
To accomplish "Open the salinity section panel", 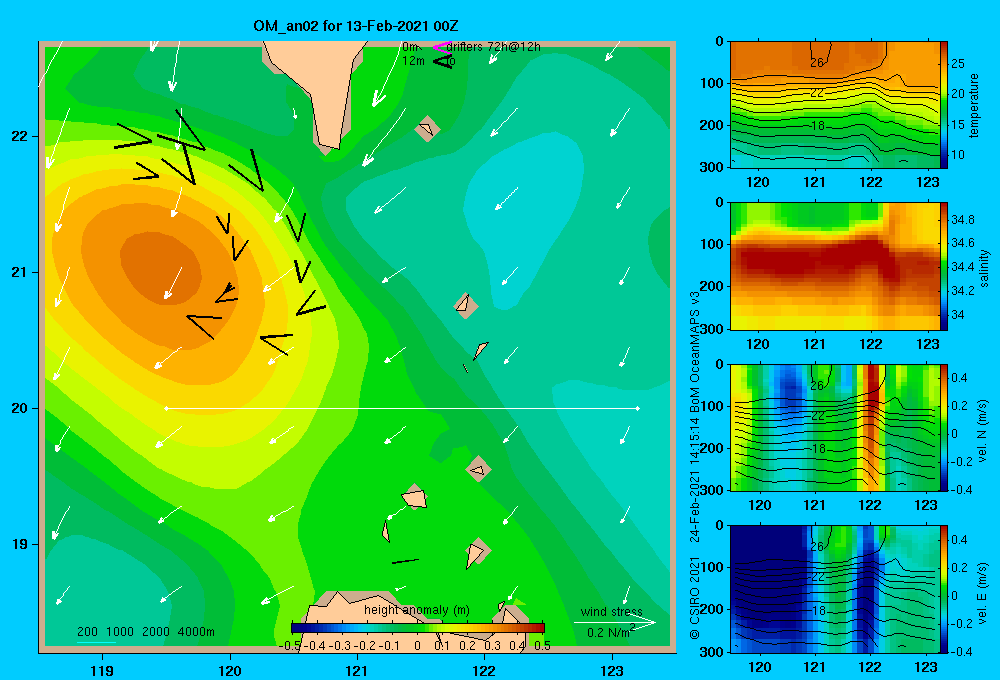I will (x=835, y=266).
